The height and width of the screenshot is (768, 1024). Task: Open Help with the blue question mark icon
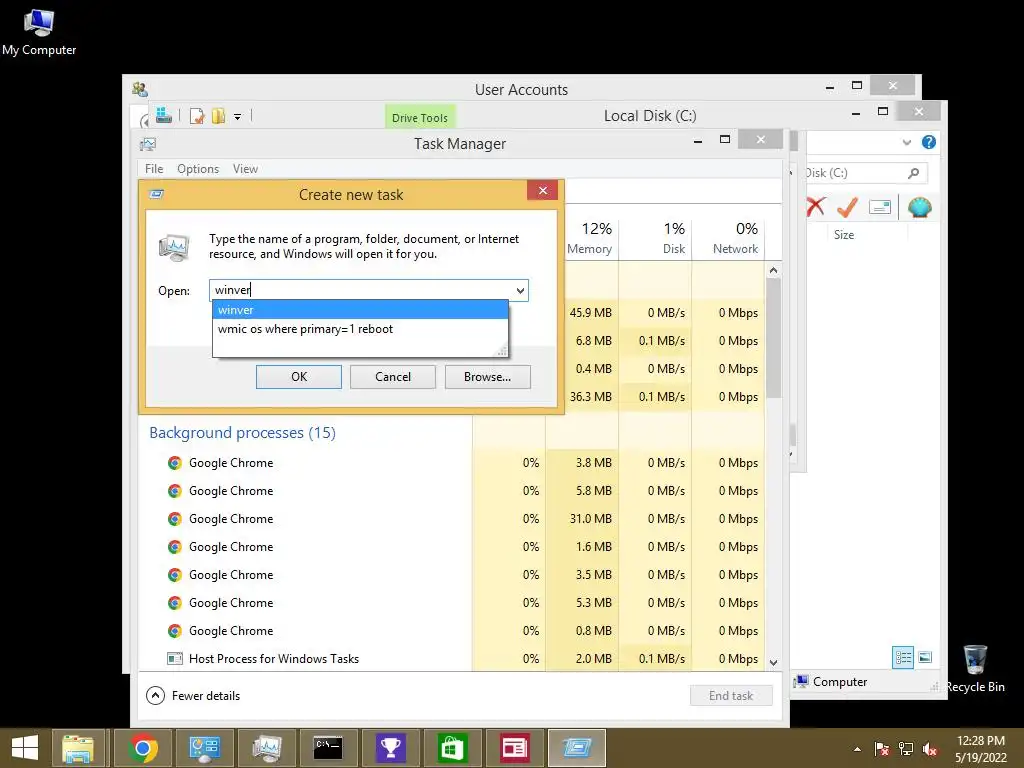point(929,142)
